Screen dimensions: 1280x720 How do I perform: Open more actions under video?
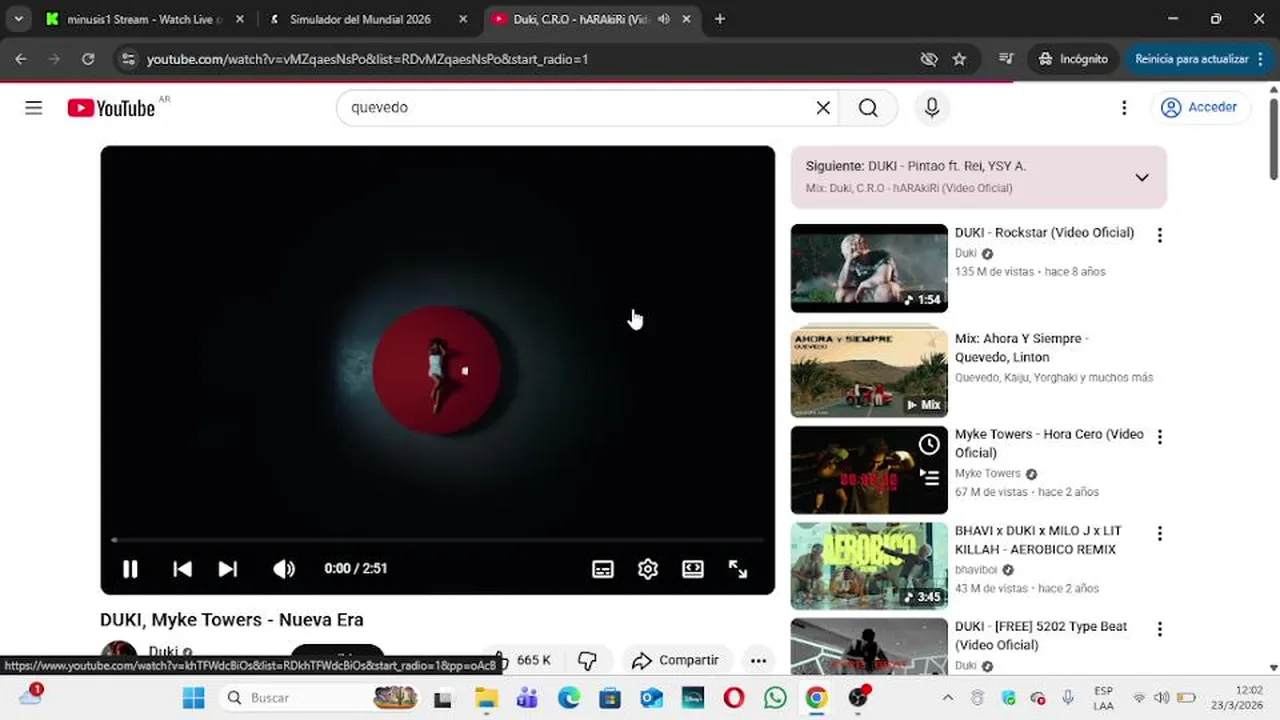point(758,660)
